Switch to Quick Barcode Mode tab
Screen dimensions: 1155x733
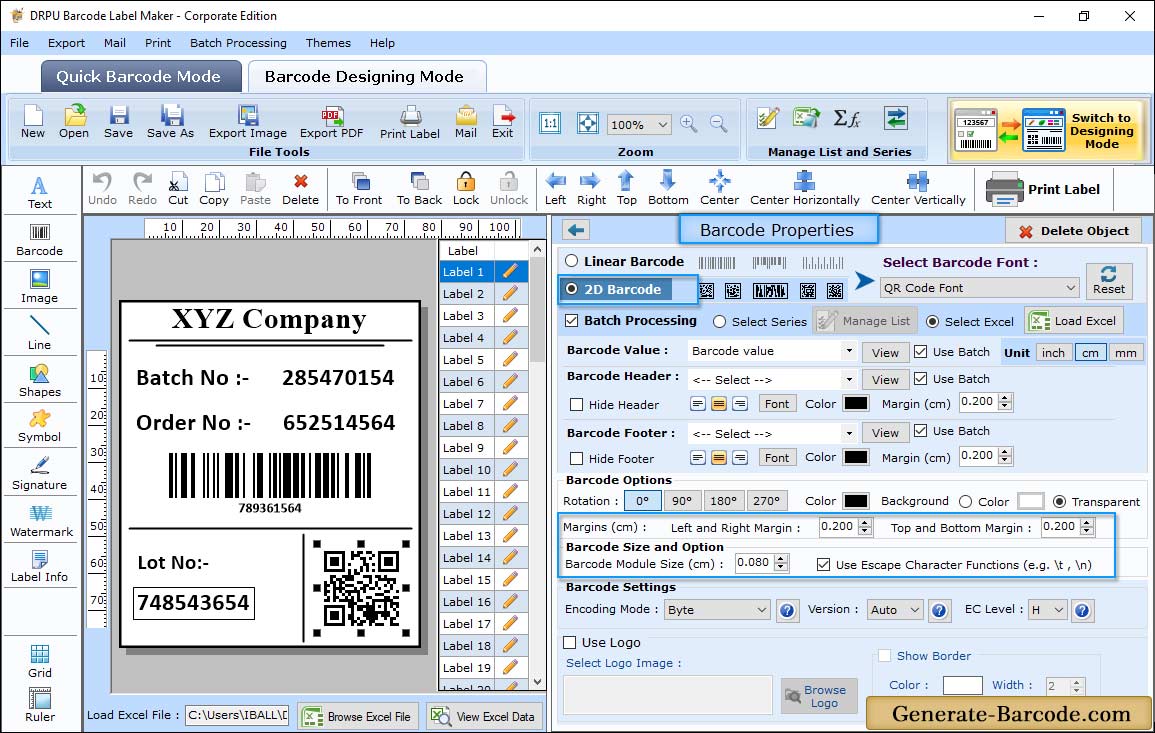[139, 77]
